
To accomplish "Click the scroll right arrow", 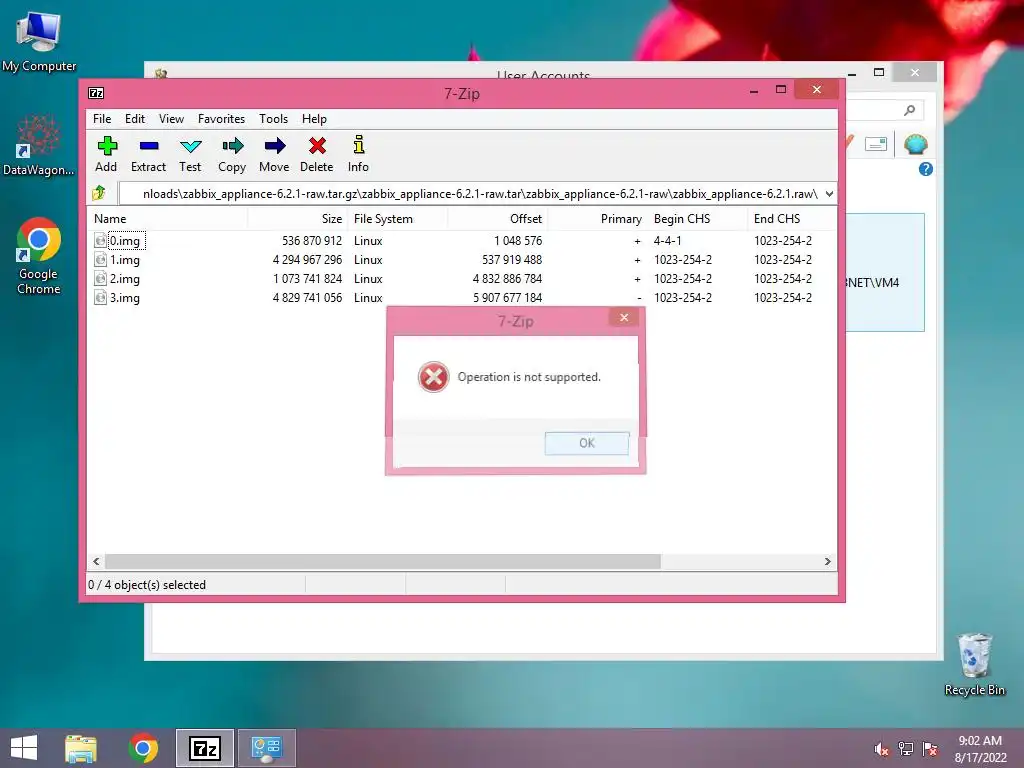I will point(827,562).
